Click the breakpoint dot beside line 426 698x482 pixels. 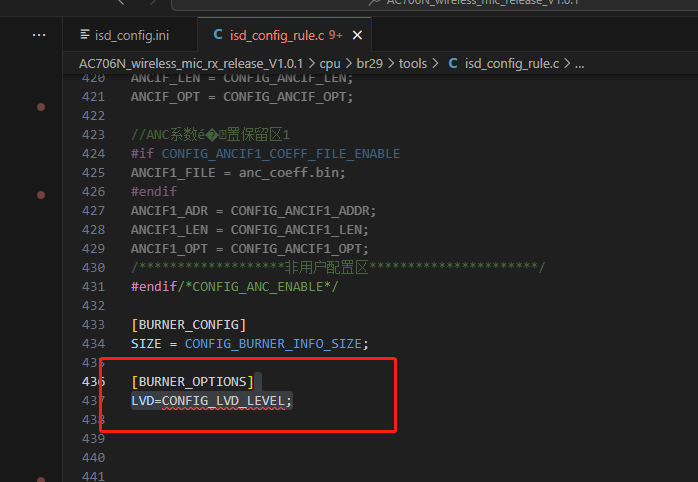41,194
